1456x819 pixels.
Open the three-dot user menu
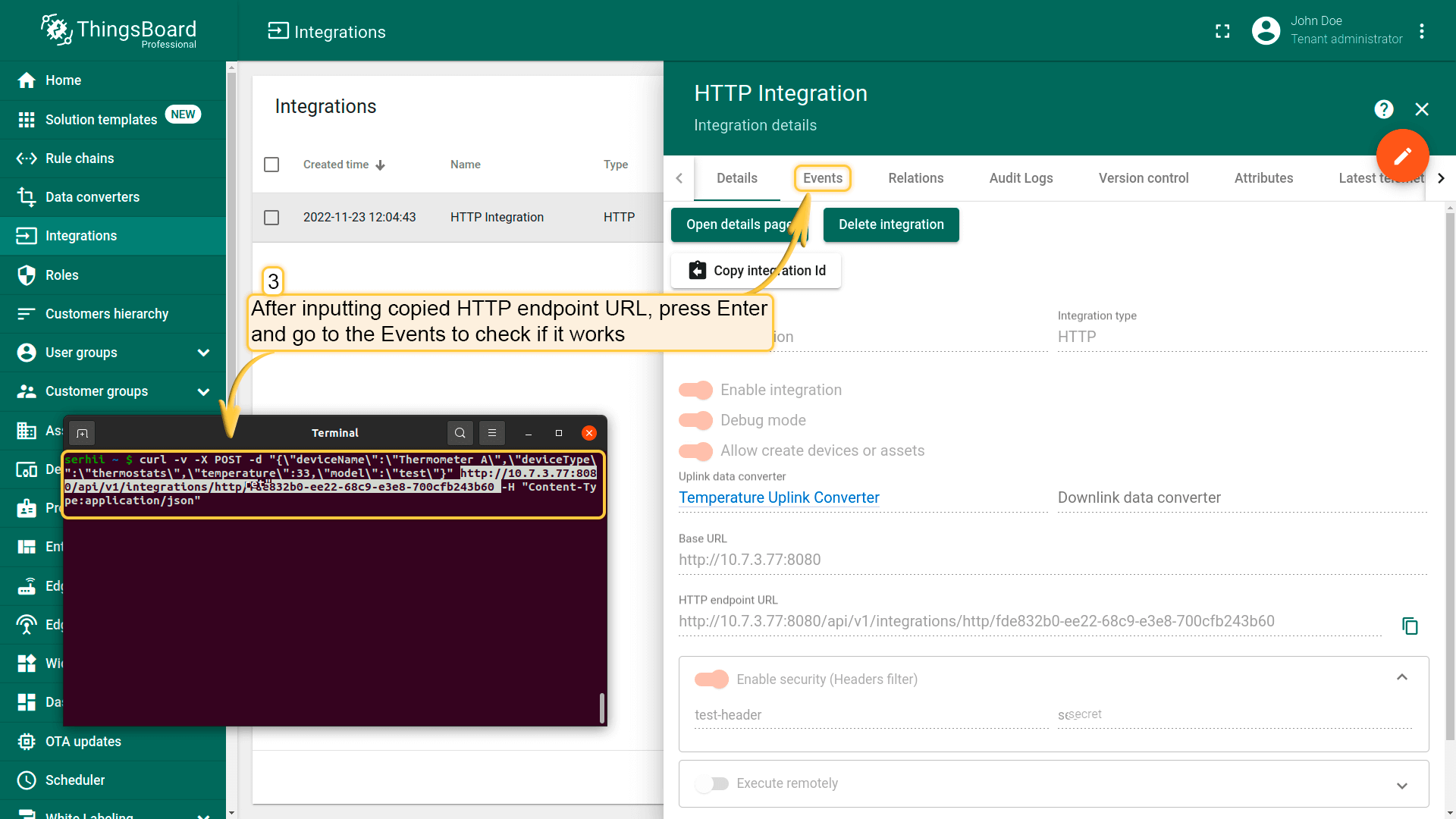click(x=1422, y=31)
